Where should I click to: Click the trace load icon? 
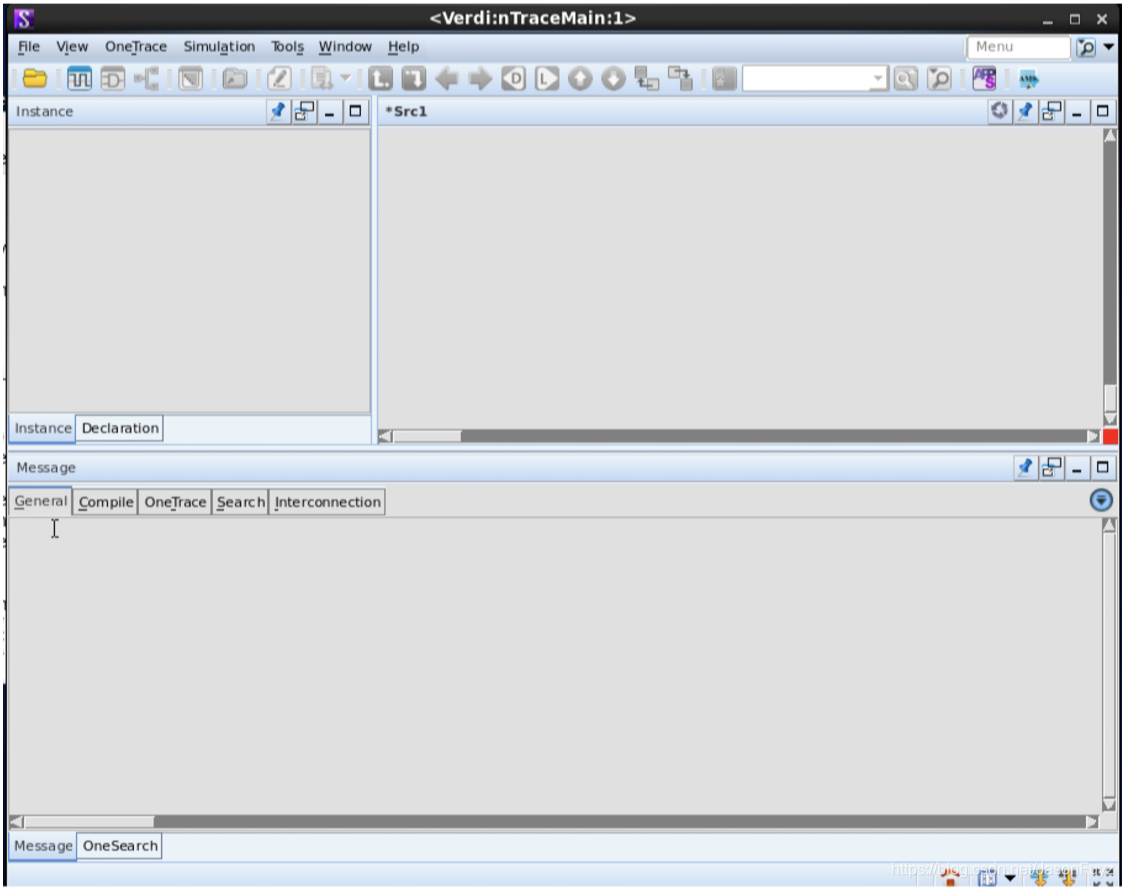pos(381,79)
